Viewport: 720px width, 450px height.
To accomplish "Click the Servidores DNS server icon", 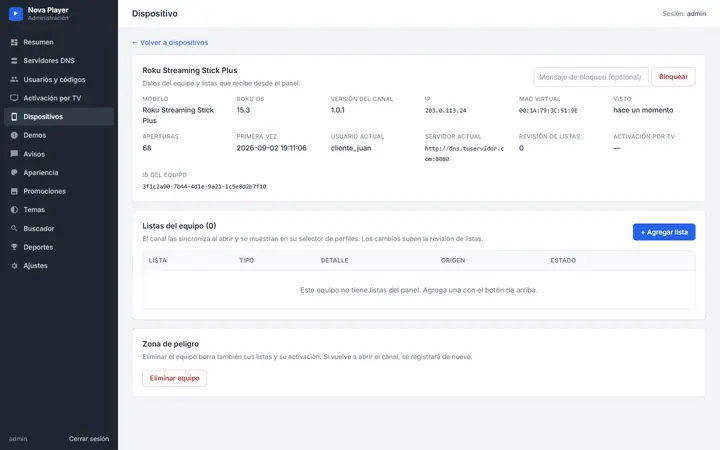I will pyautogui.click(x=14, y=61).
